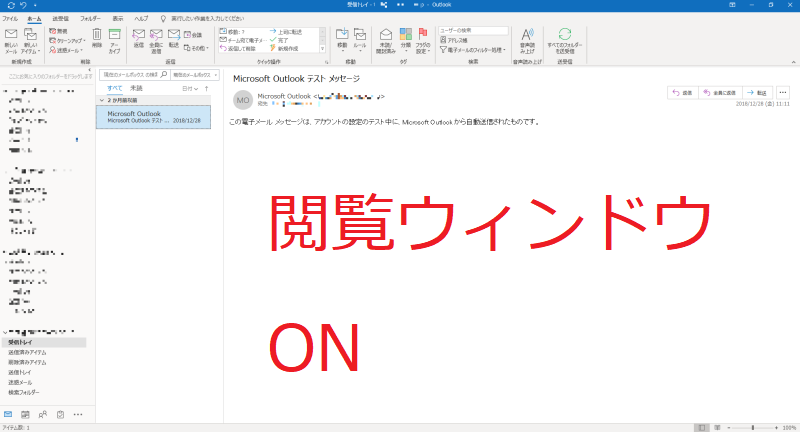Click 全員に返信 button in reading pane
800x432 pixels.
[x=720, y=93]
